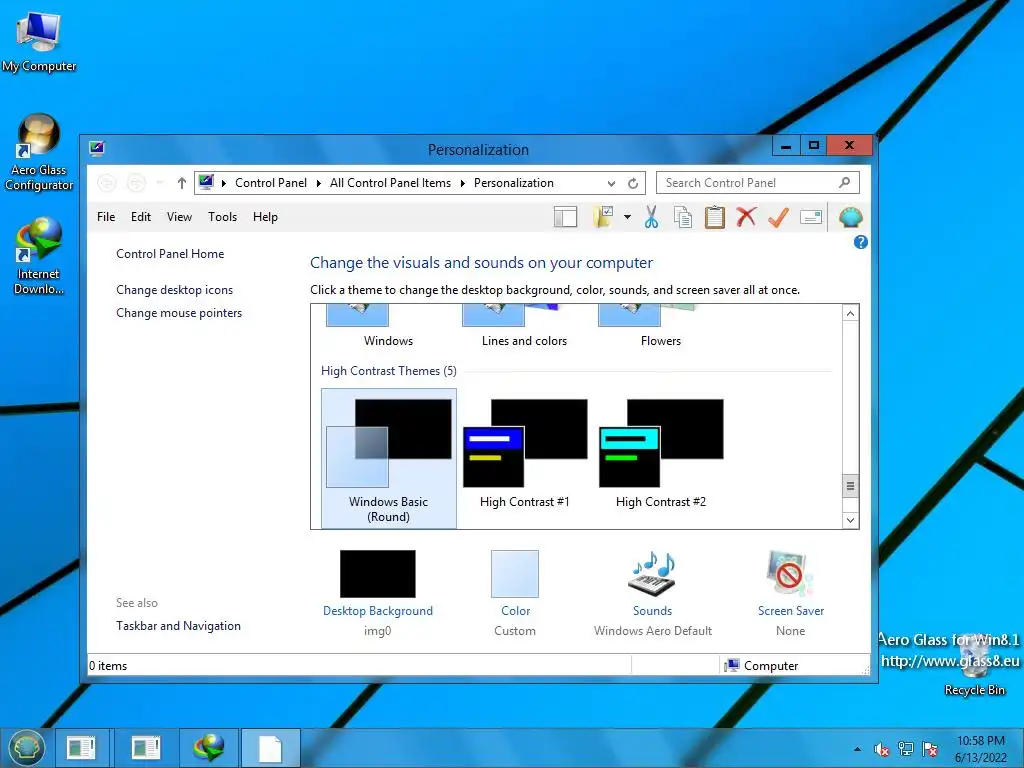The width and height of the screenshot is (1024, 768).
Task: Click the Action Center flag tray icon
Action: pos(930,749)
